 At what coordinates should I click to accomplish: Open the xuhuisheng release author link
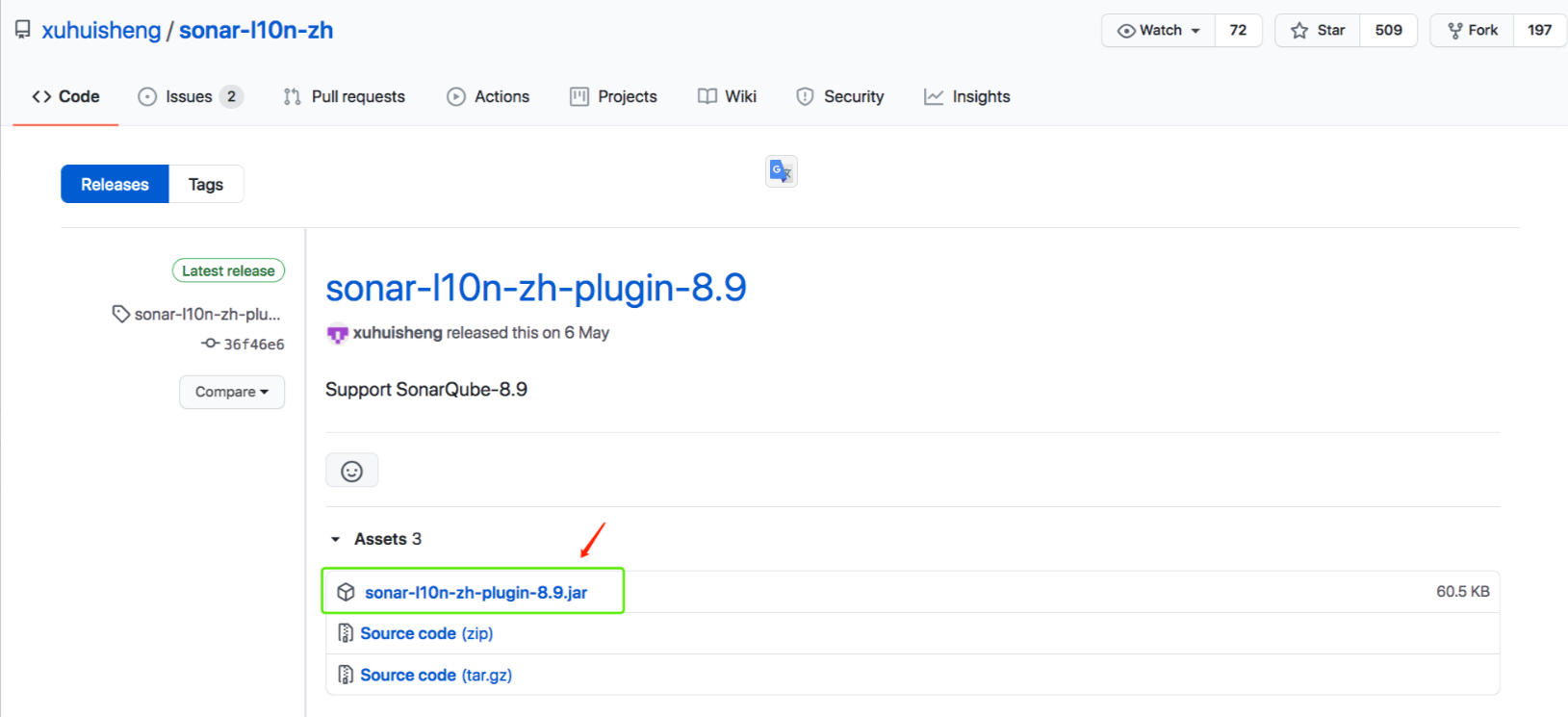(x=398, y=333)
